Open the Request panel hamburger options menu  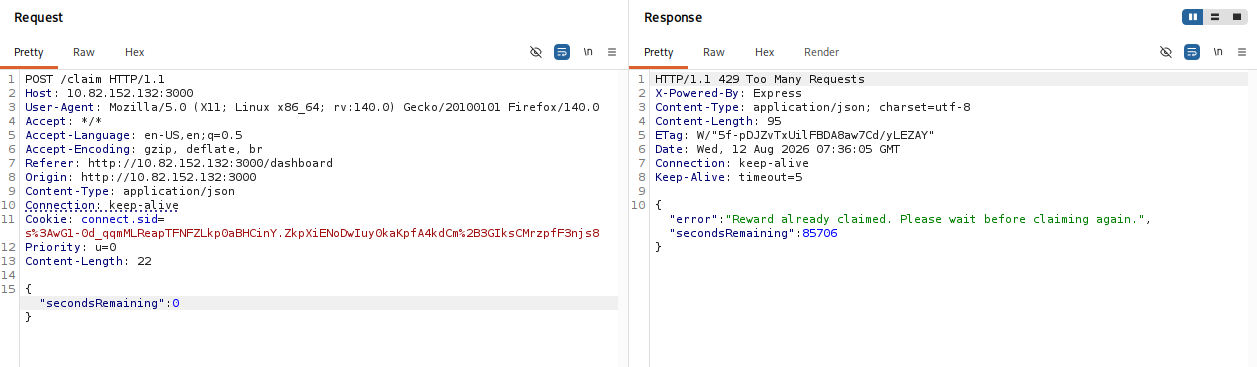coord(612,52)
